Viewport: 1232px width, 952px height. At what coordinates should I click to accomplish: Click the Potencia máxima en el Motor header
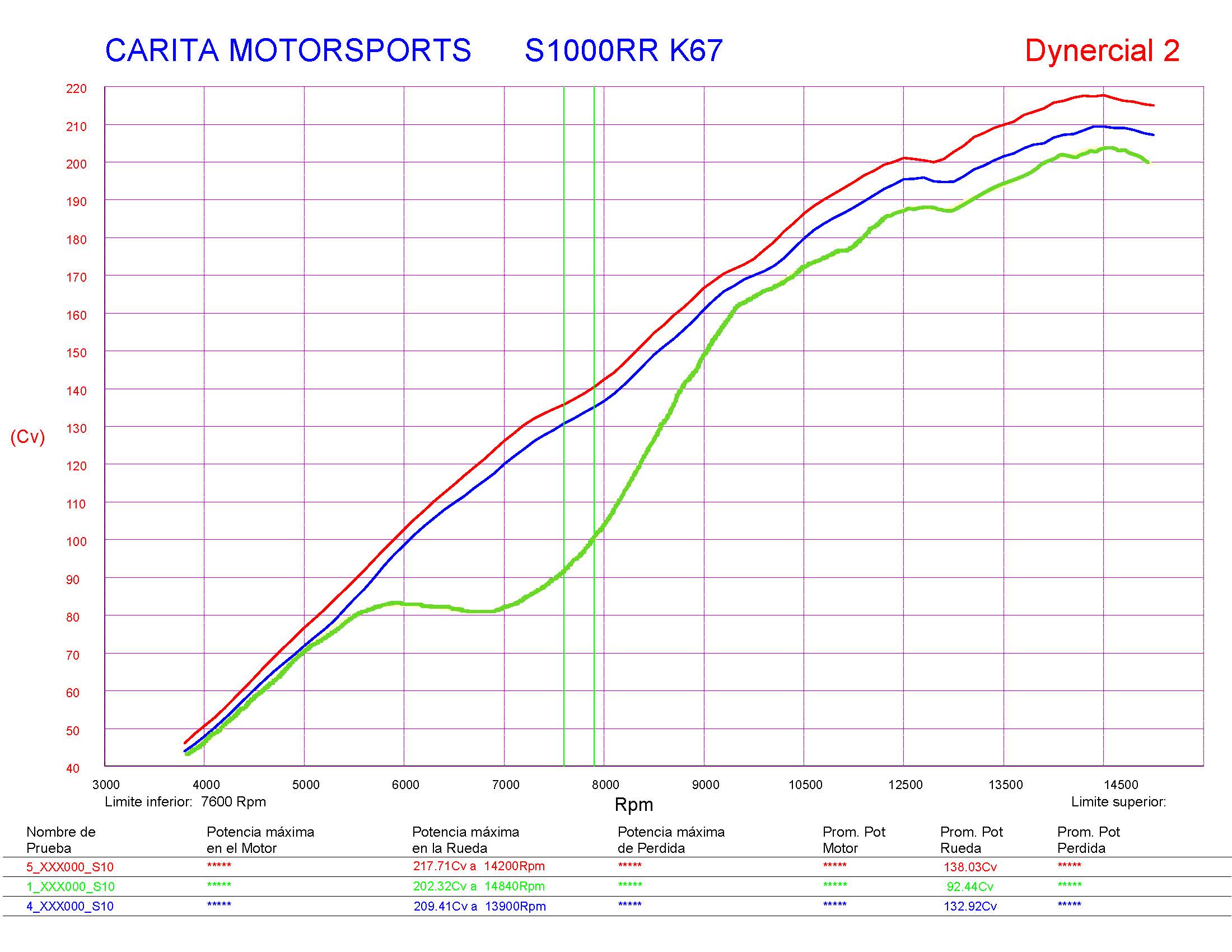(260, 840)
